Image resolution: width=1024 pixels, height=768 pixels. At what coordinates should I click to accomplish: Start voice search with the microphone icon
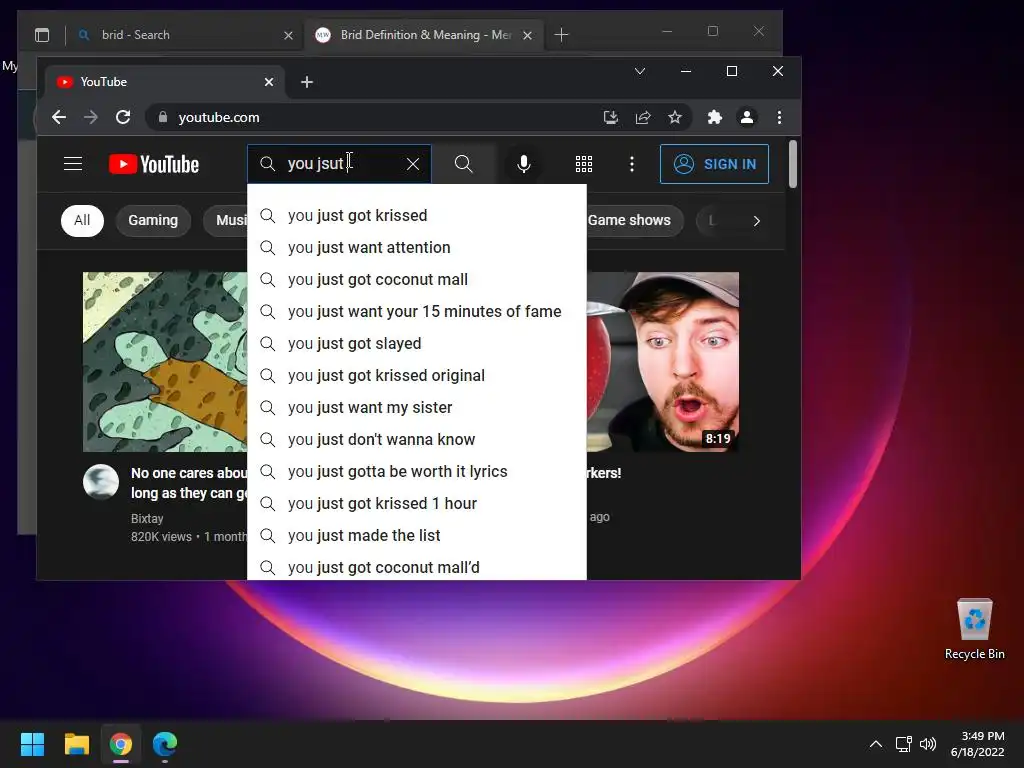pyautogui.click(x=524, y=164)
